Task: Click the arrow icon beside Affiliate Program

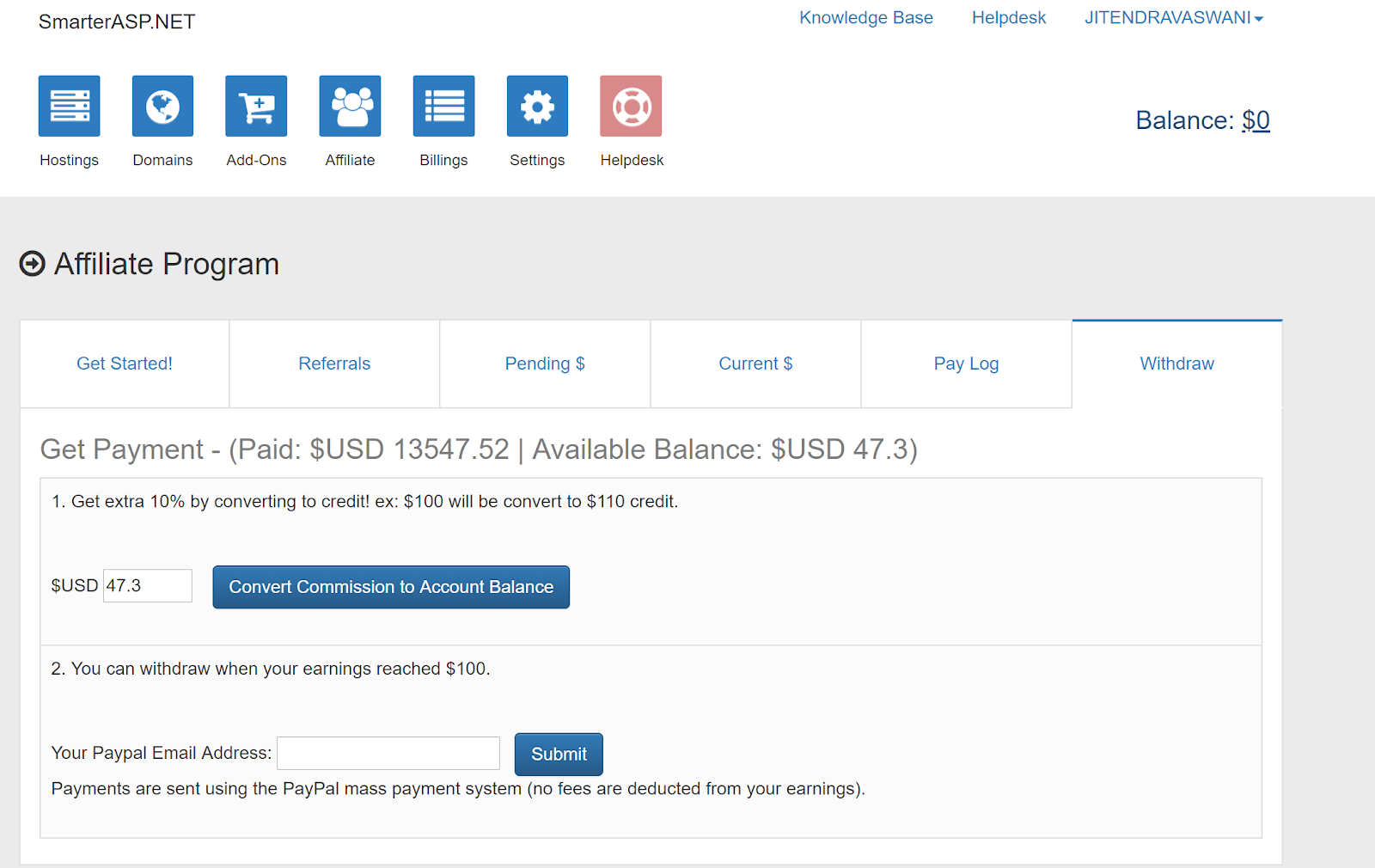Action: tap(33, 264)
